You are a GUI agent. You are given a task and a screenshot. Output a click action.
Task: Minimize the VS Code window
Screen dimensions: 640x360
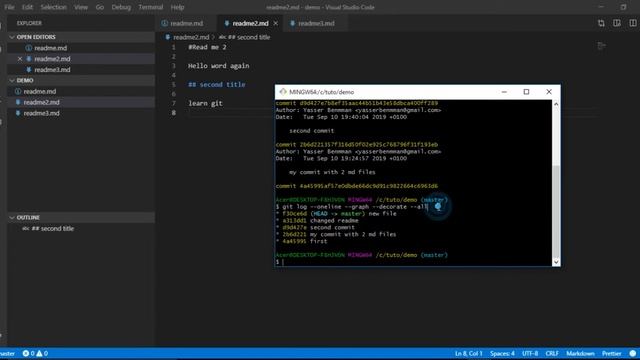(601, 7)
